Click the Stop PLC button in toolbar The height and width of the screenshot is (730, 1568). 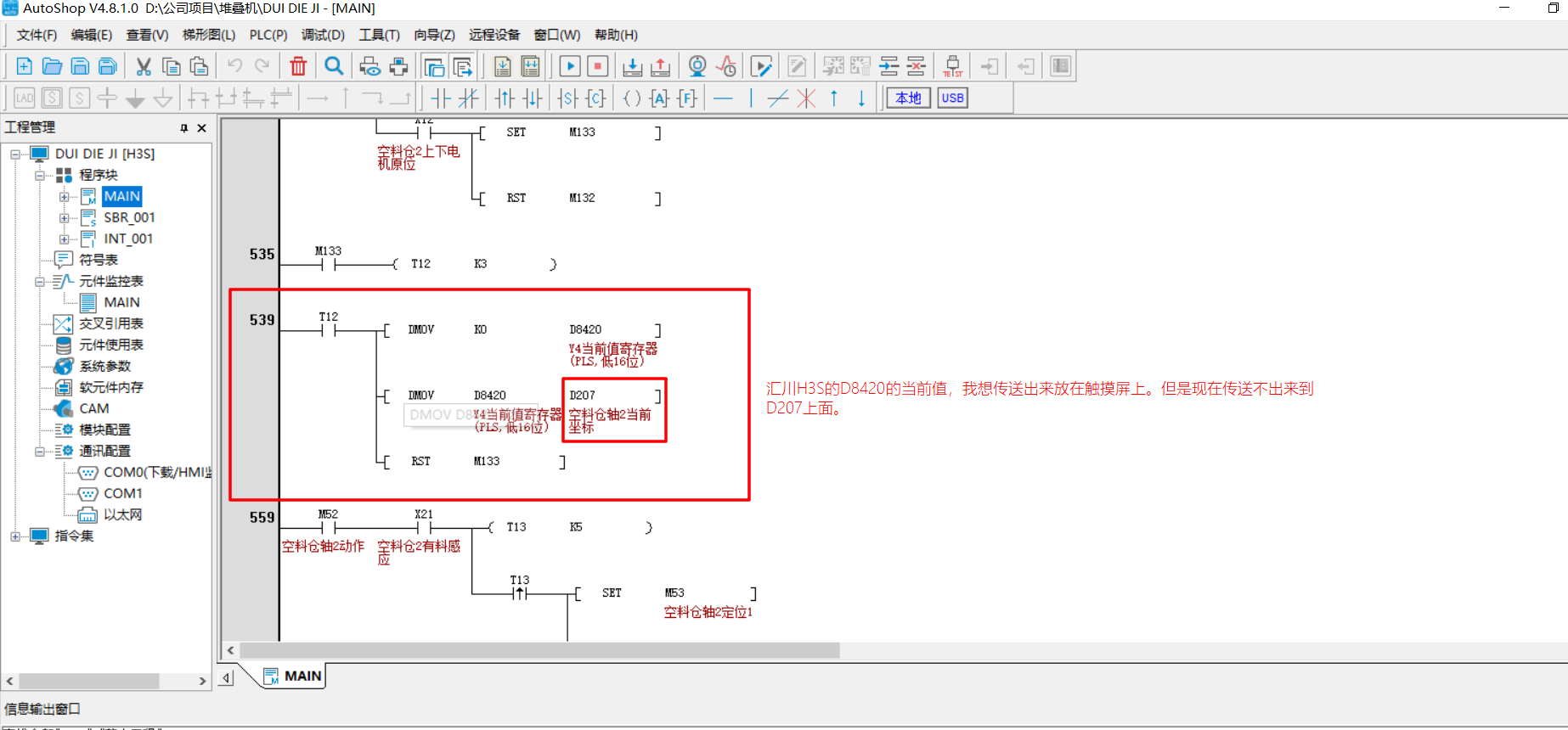(x=598, y=66)
